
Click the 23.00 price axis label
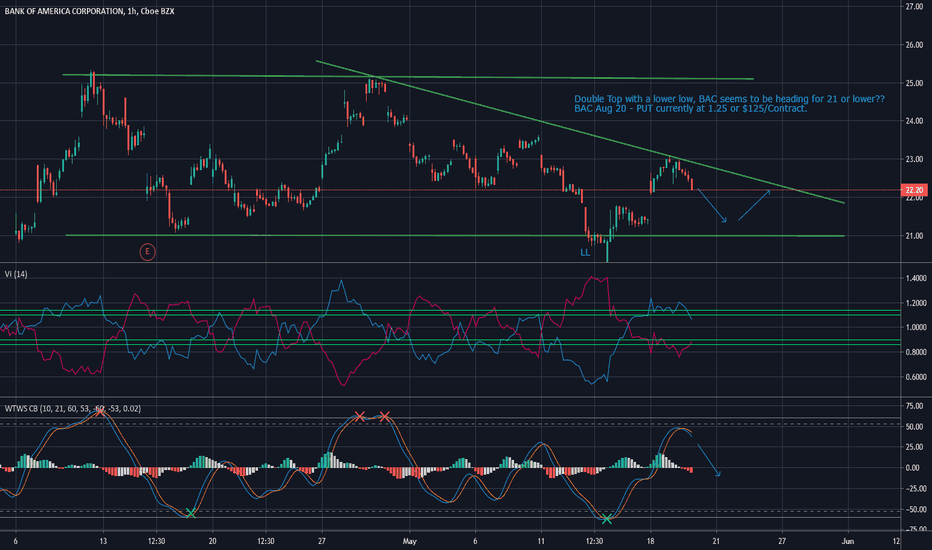point(914,159)
